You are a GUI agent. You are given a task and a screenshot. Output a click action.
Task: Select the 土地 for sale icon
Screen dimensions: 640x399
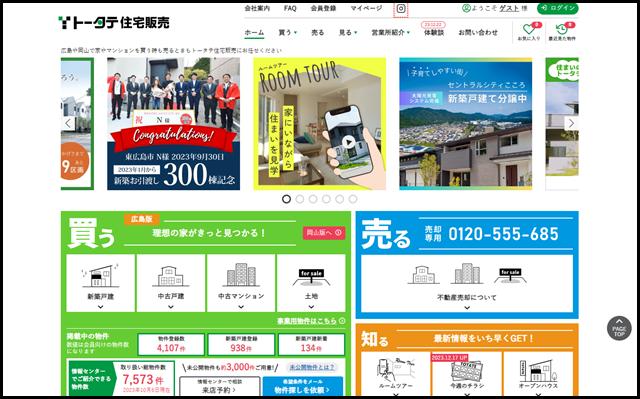click(x=311, y=277)
